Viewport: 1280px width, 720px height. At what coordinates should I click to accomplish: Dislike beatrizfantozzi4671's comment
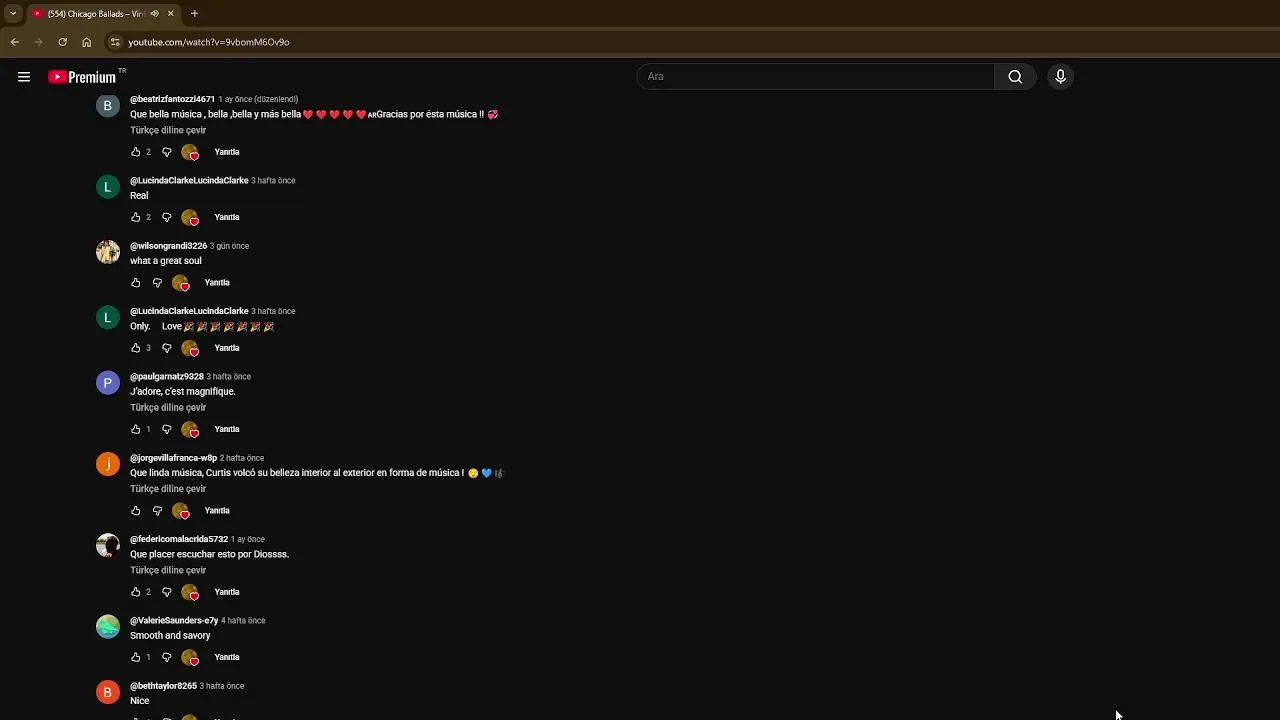coord(167,152)
